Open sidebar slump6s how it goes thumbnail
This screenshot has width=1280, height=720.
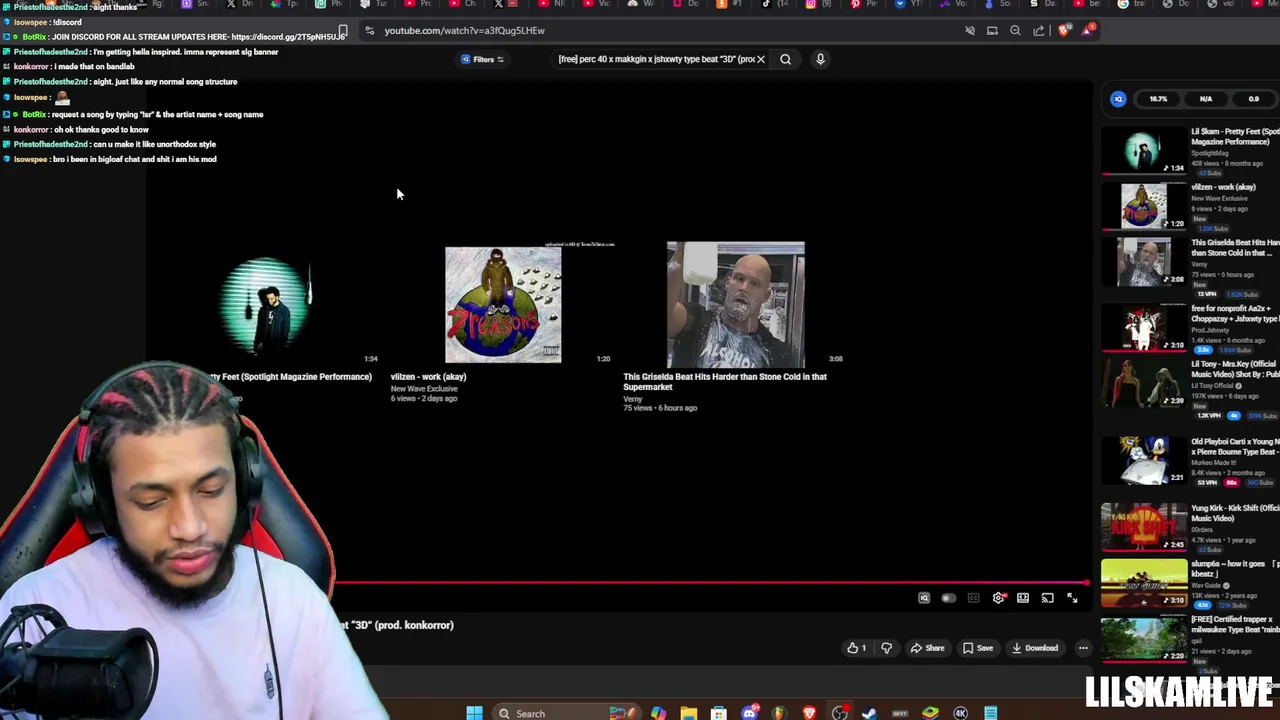[x=1144, y=583]
